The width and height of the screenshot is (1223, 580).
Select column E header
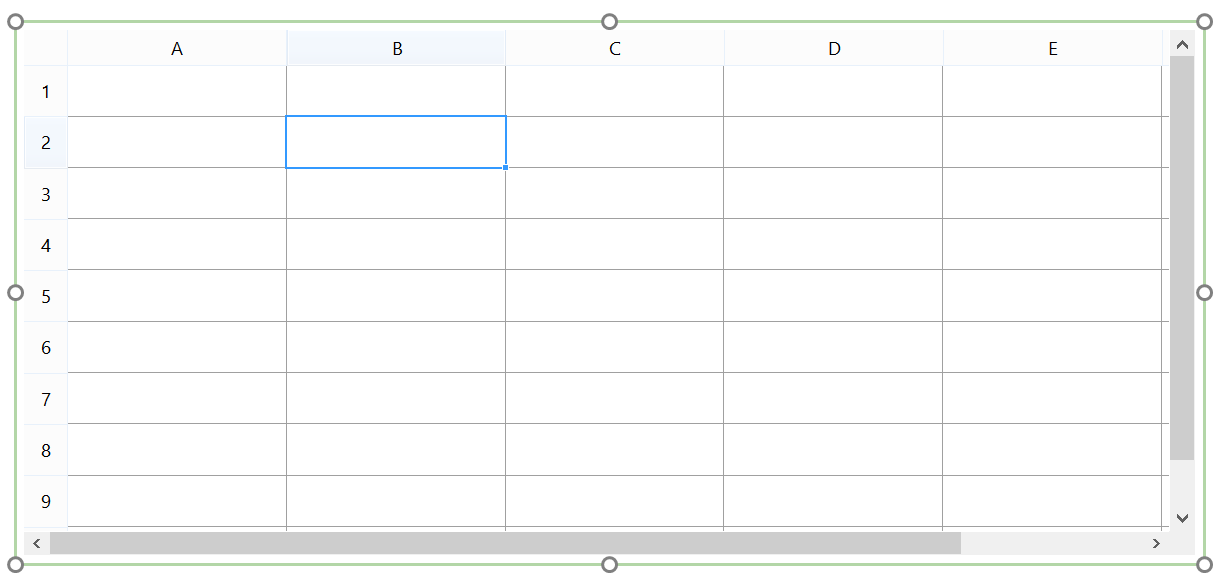pyautogui.click(x=1052, y=48)
